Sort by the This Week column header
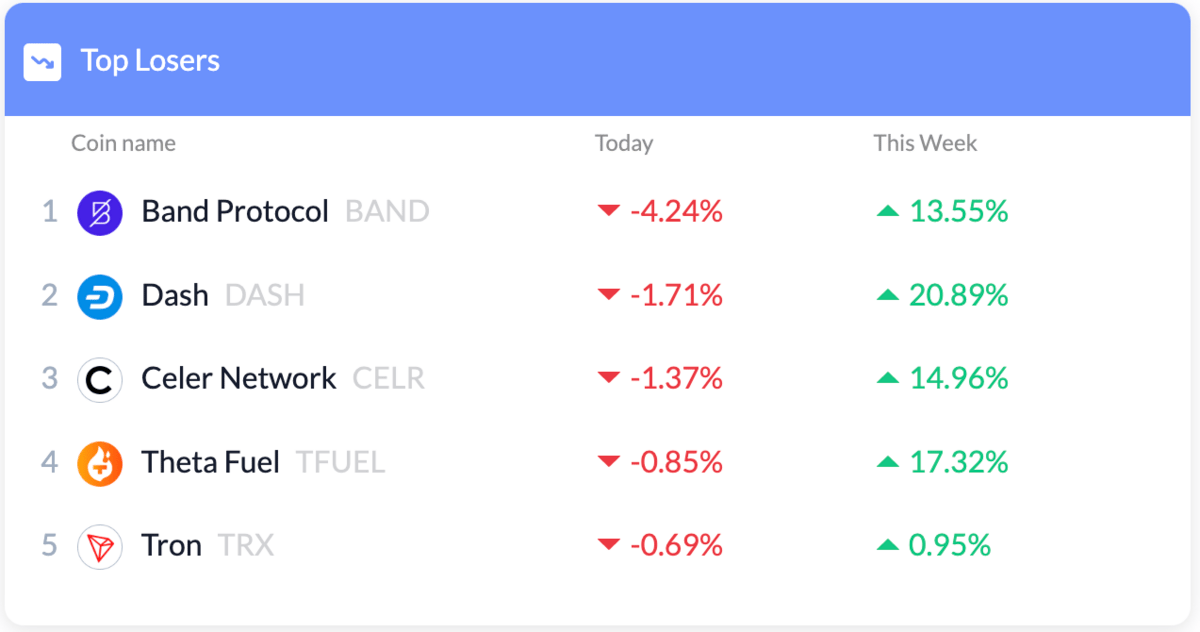Viewport: 1200px width, 632px height. [x=925, y=144]
